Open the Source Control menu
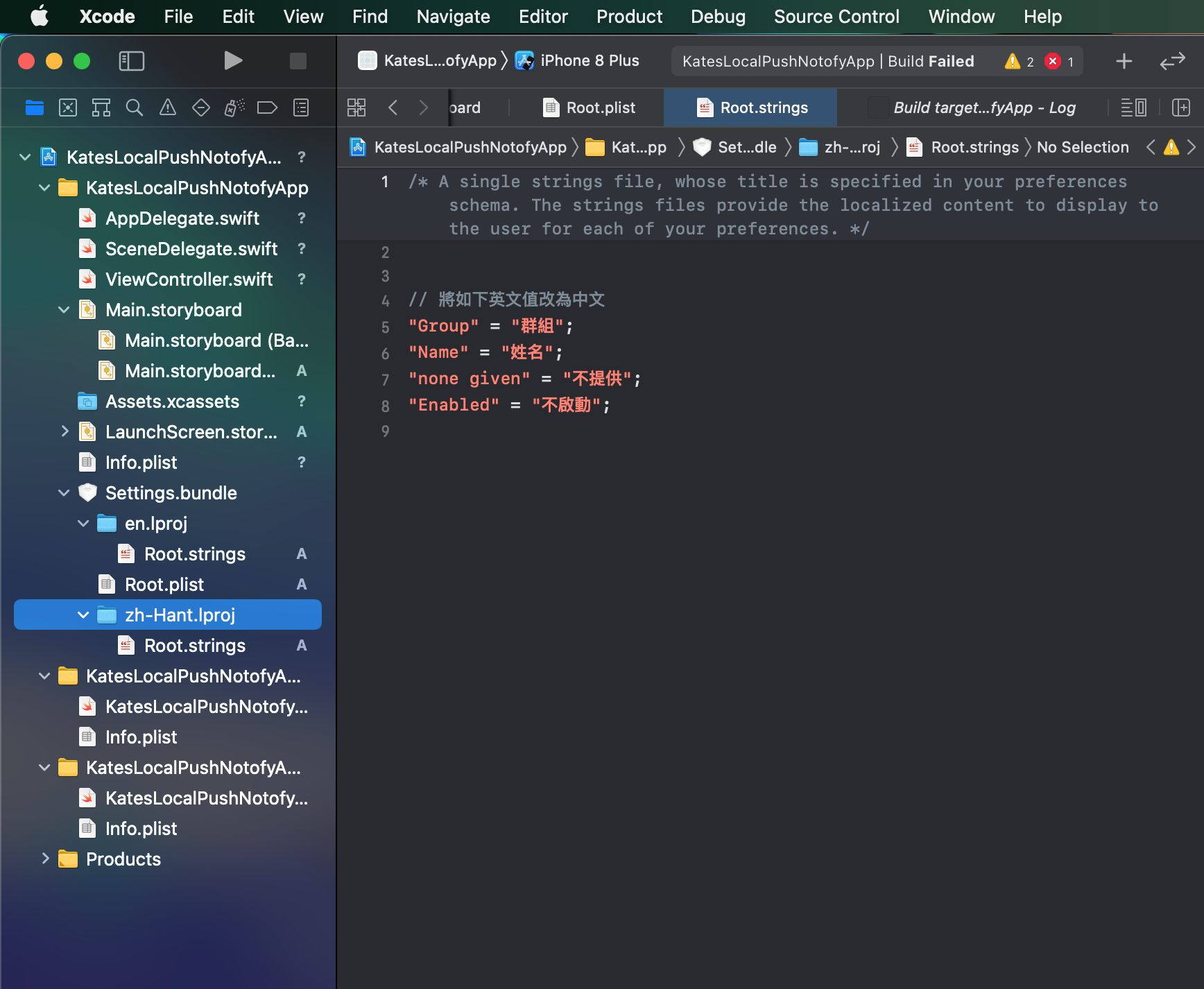Image resolution: width=1204 pixels, height=989 pixels. point(836,17)
